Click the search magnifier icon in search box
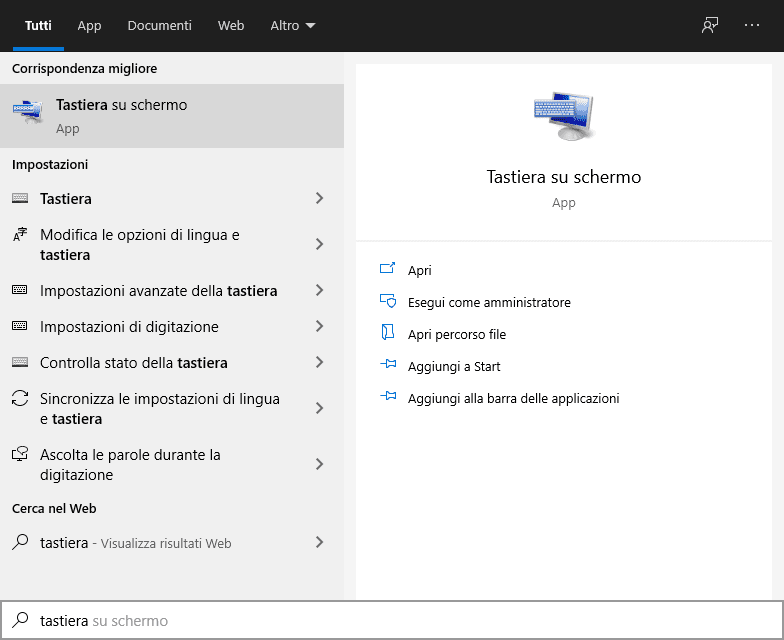 20,621
